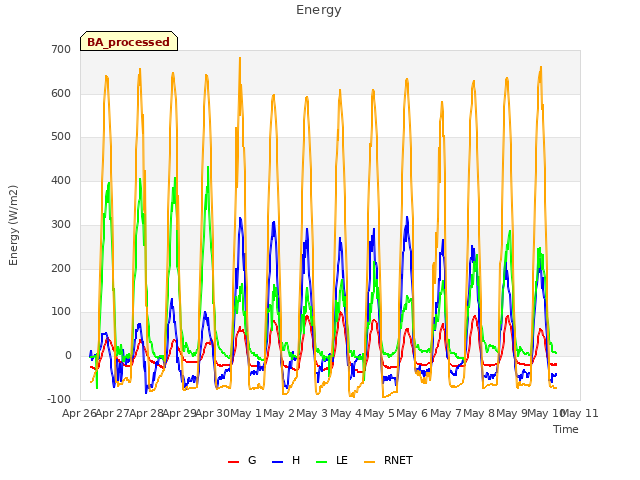Click the May 2 x-axis date label

click(x=279, y=413)
